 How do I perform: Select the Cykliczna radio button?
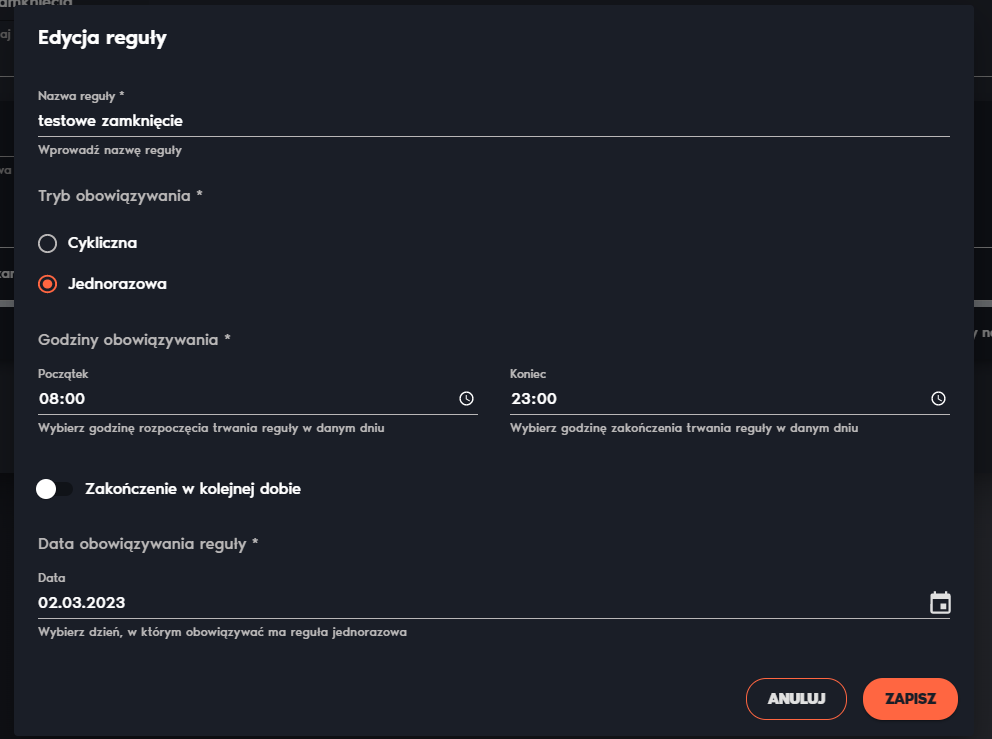pos(47,243)
